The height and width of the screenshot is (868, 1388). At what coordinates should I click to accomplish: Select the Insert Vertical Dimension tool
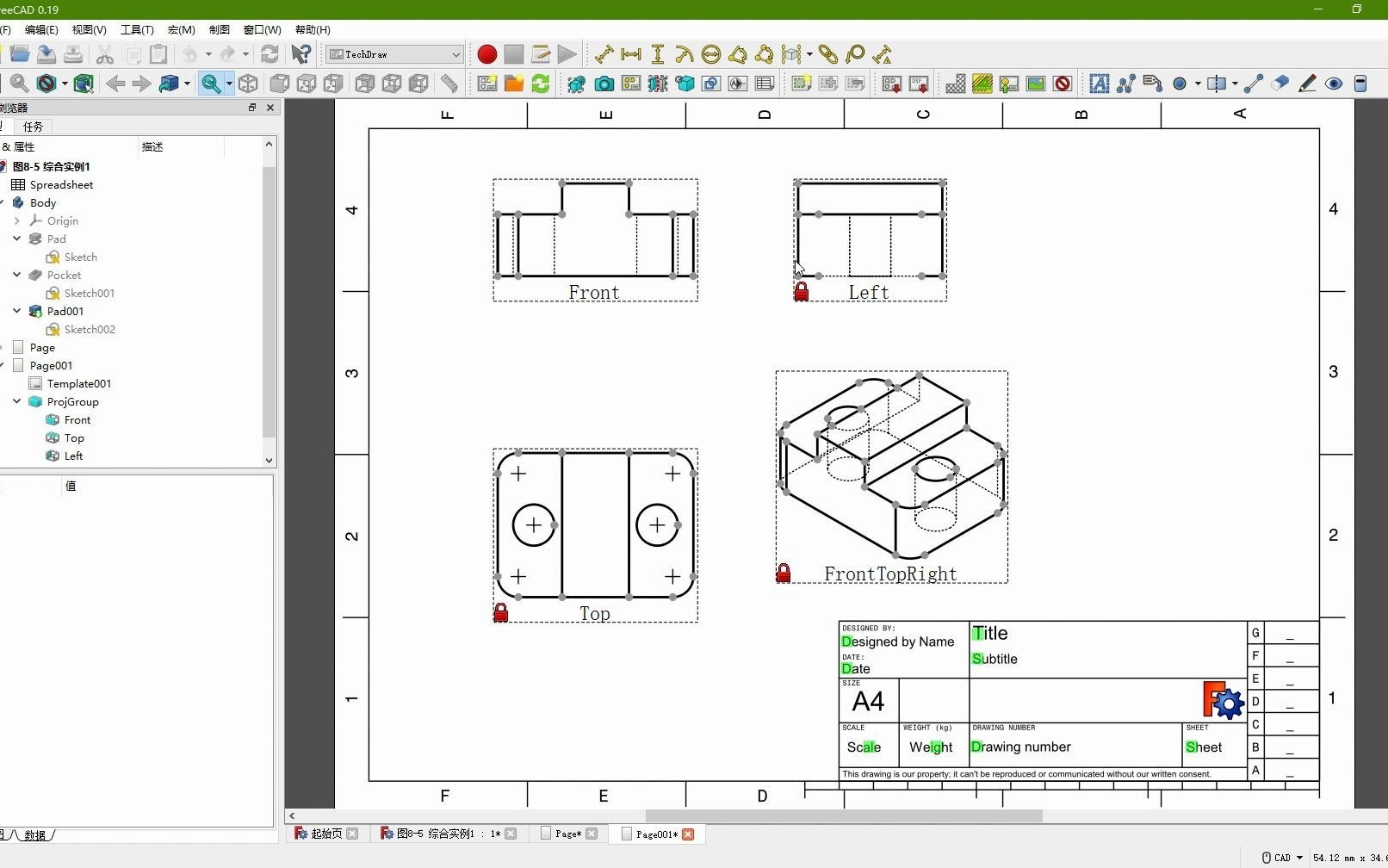tap(658, 54)
